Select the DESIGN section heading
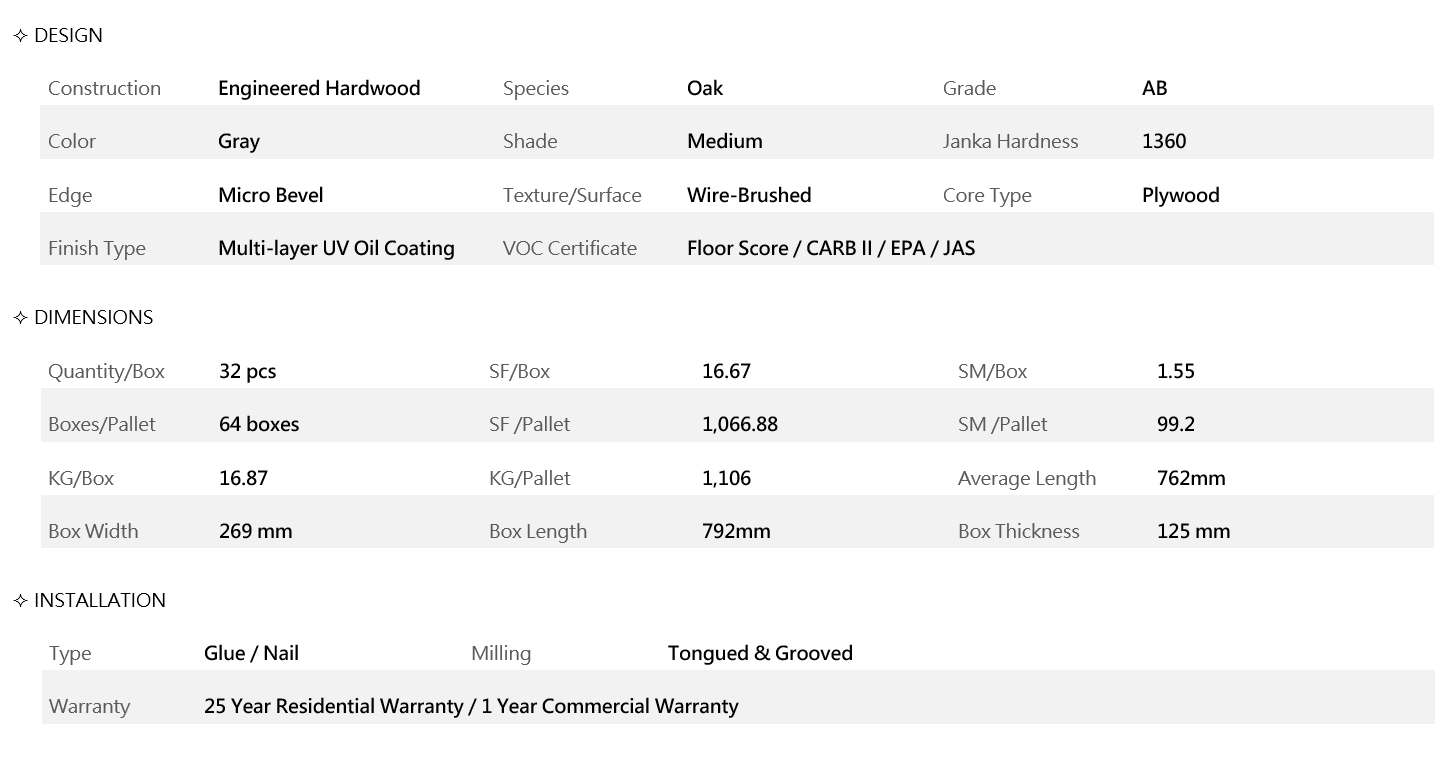The height and width of the screenshot is (763, 1436). [x=68, y=36]
